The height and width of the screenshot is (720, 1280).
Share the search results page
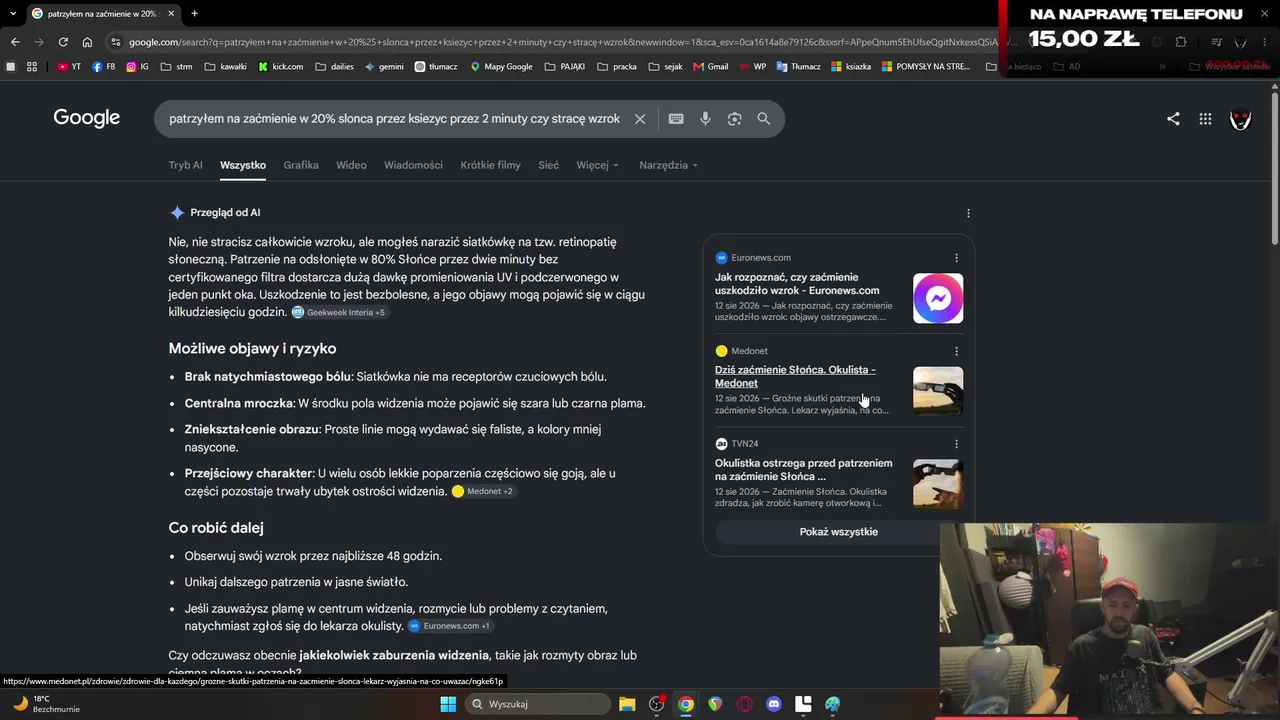pyautogui.click(x=1173, y=119)
